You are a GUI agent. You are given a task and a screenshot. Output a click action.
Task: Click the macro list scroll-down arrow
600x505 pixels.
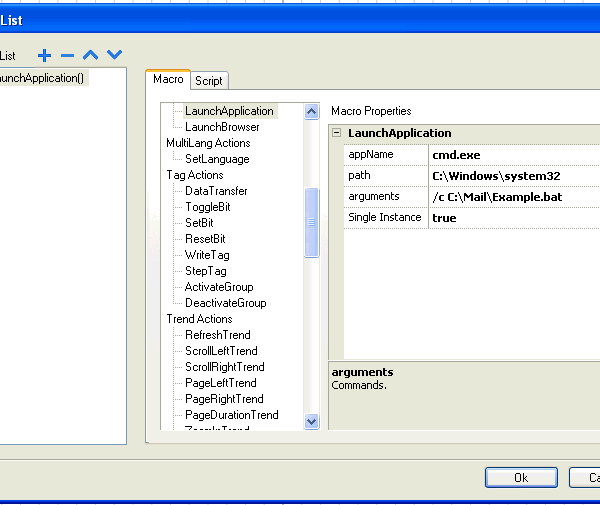tap(312, 421)
